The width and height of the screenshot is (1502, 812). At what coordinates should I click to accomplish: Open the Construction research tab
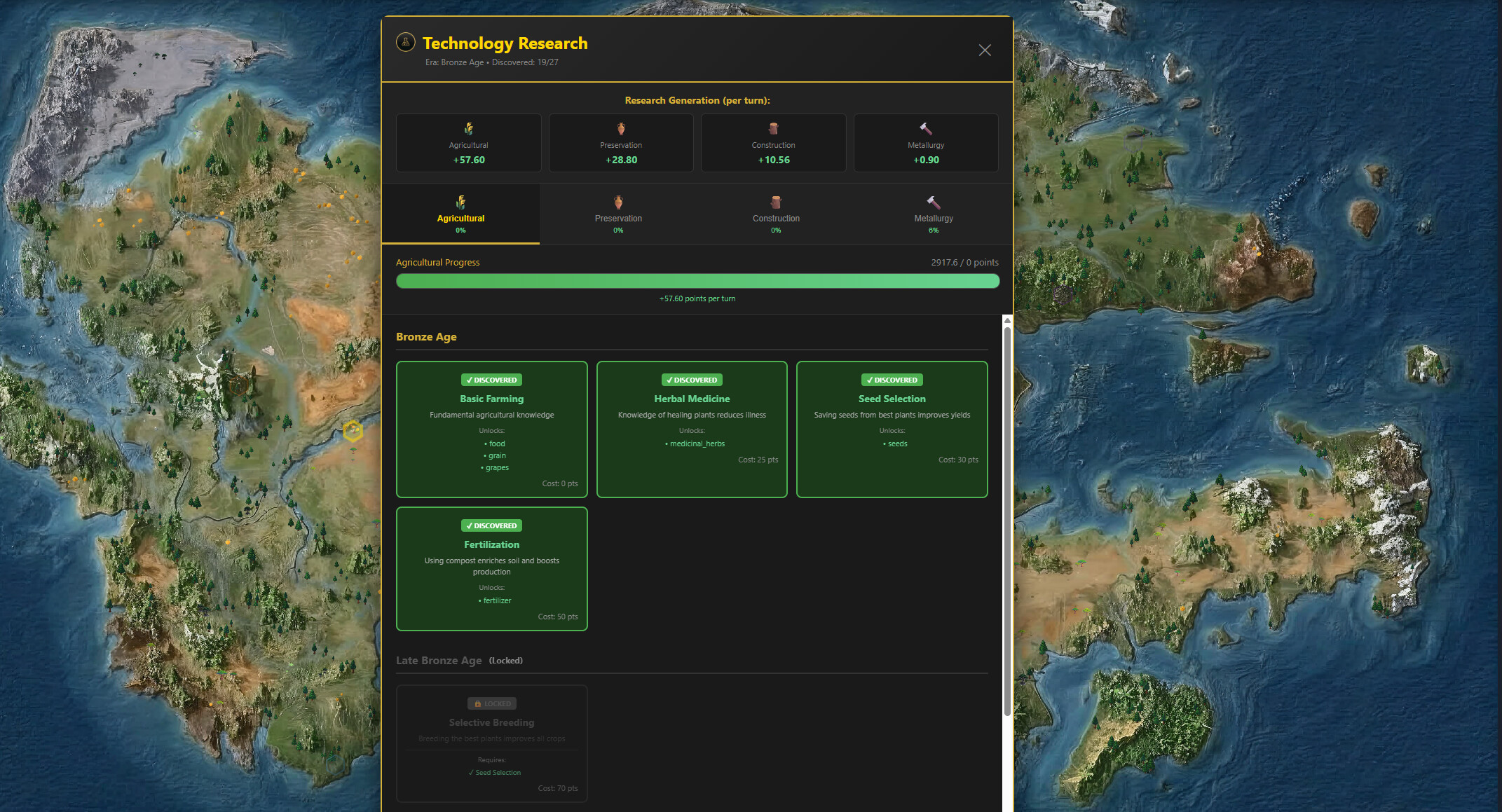pos(775,214)
